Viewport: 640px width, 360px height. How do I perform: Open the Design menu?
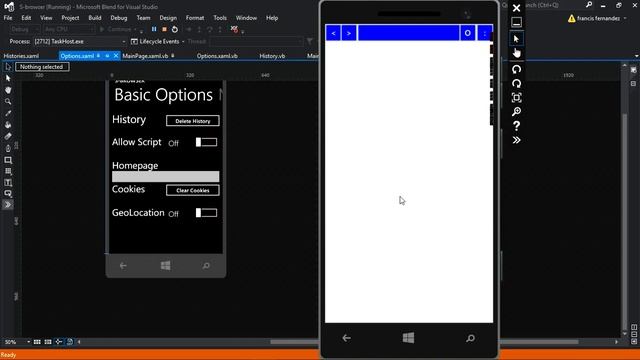pyautogui.click(x=168, y=18)
